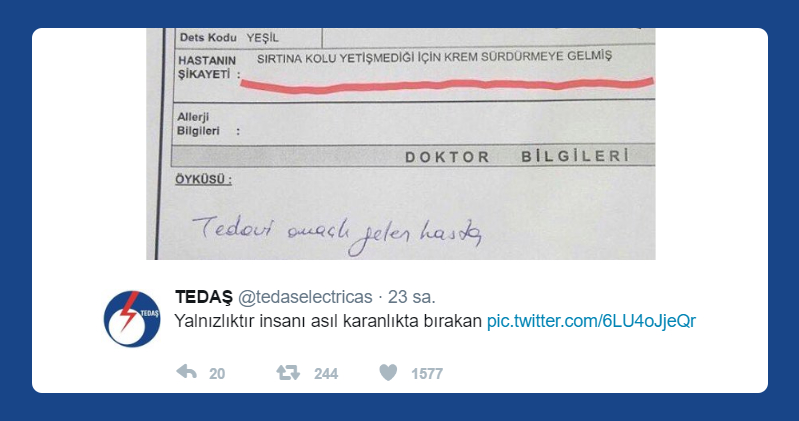
Task: View the attached hospital form photo
Action: (x=401, y=144)
